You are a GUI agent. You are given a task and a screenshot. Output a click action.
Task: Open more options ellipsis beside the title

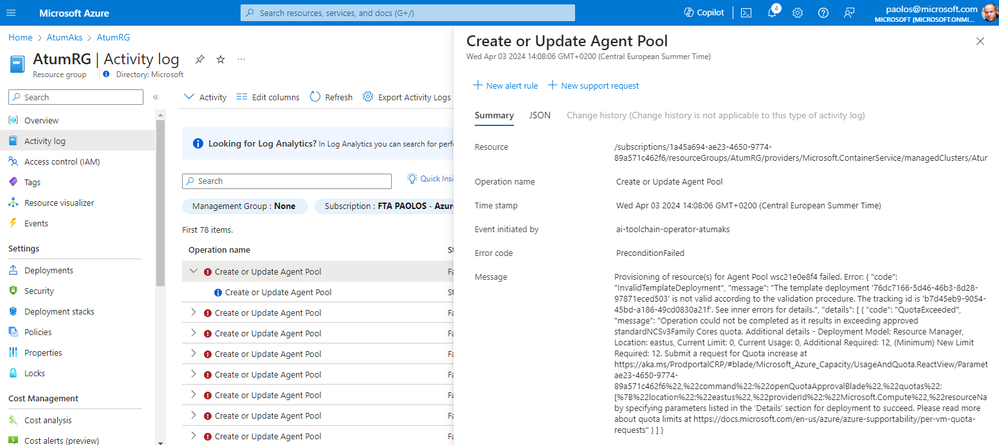pos(241,59)
